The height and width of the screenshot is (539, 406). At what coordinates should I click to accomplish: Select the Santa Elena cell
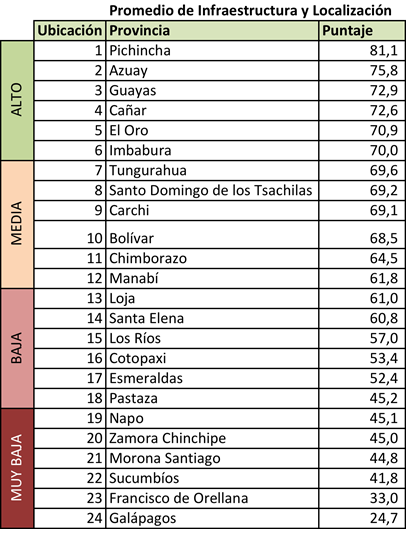click(212, 318)
